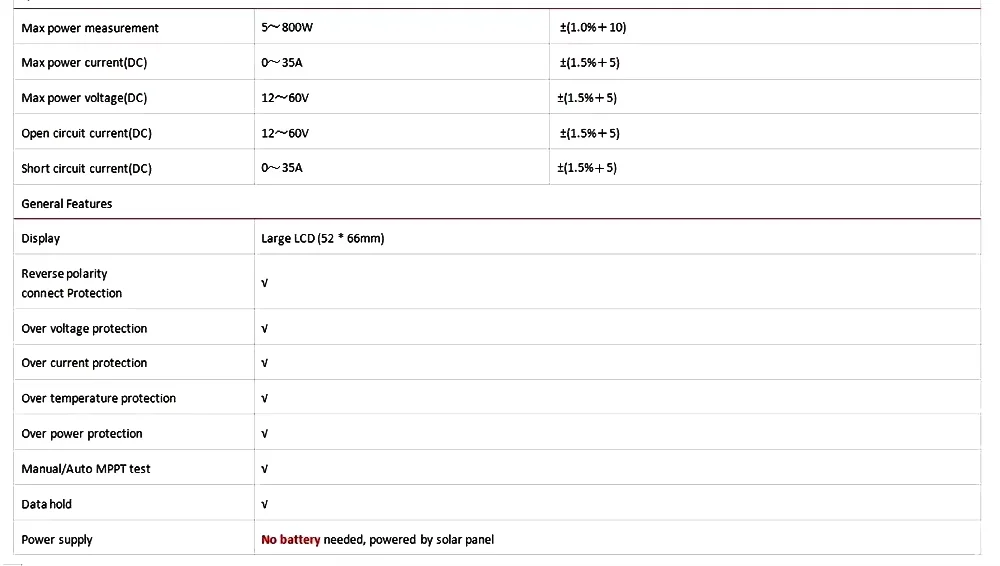The width and height of the screenshot is (1000, 566).
Task: Click the checkmark for Reverse polarity protection
Action: [x=265, y=283]
